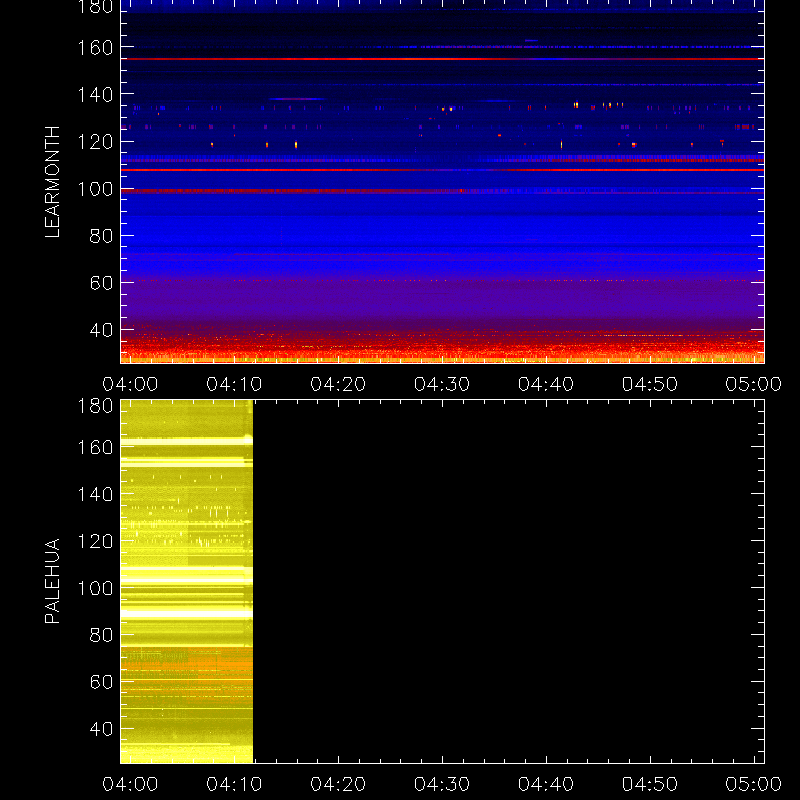Pick the 100 tick label on Palehua plot
Screen dimensions: 800x800
point(95,589)
